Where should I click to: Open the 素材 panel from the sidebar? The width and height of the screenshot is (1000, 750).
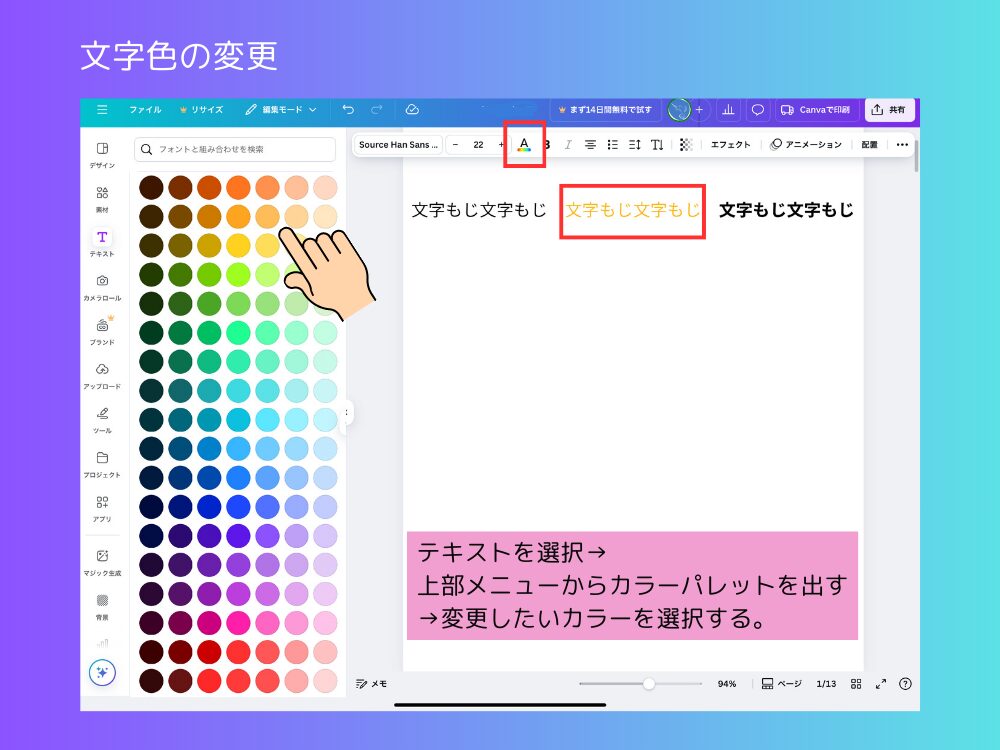pyautogui.click(x=102, y=198)
